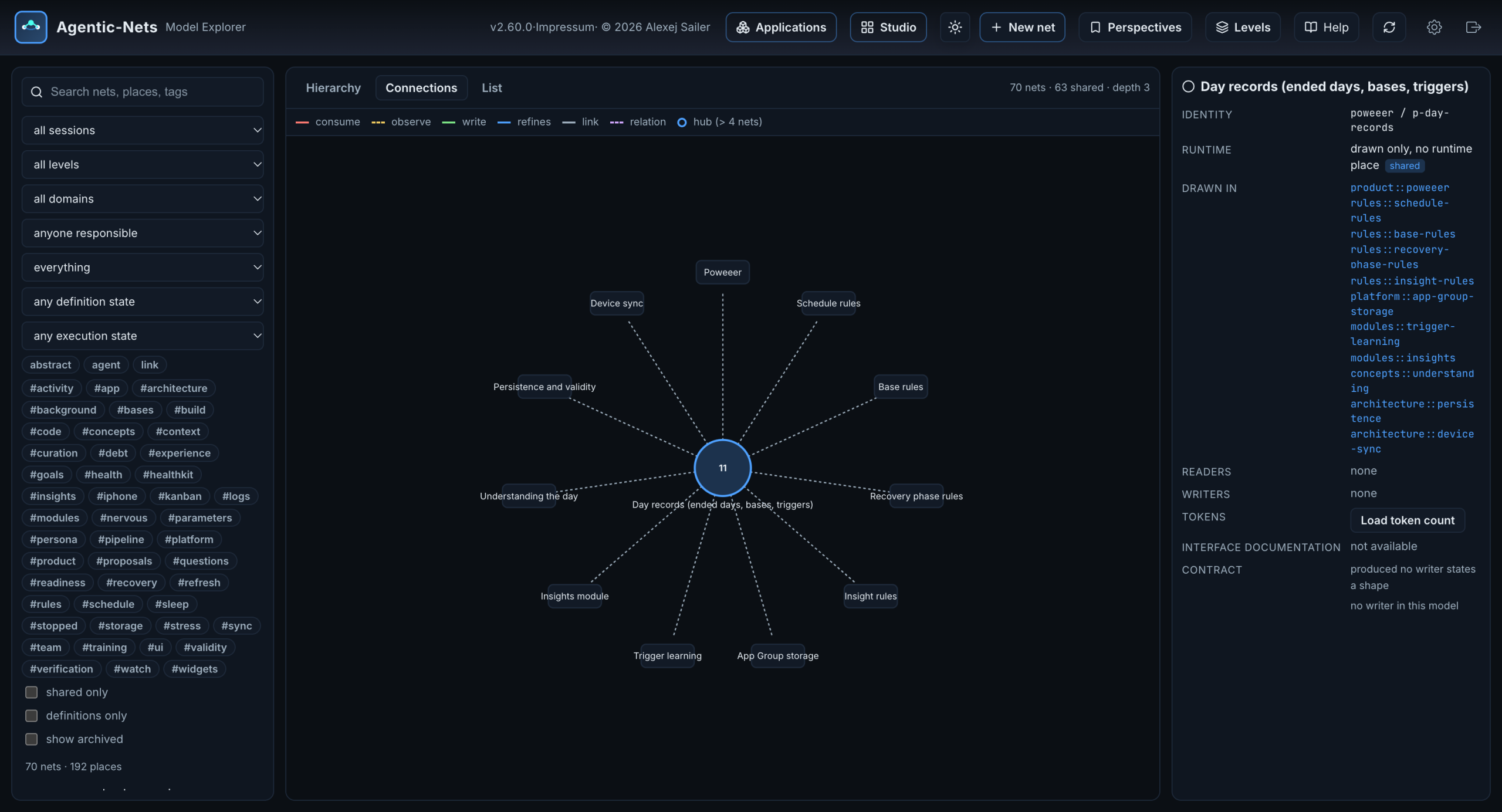Open the Levels layers button

(1243, 27)
